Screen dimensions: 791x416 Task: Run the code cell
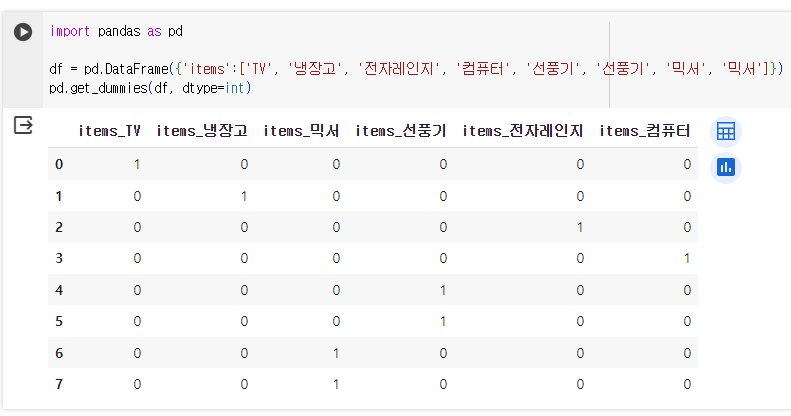click(23, 32)
